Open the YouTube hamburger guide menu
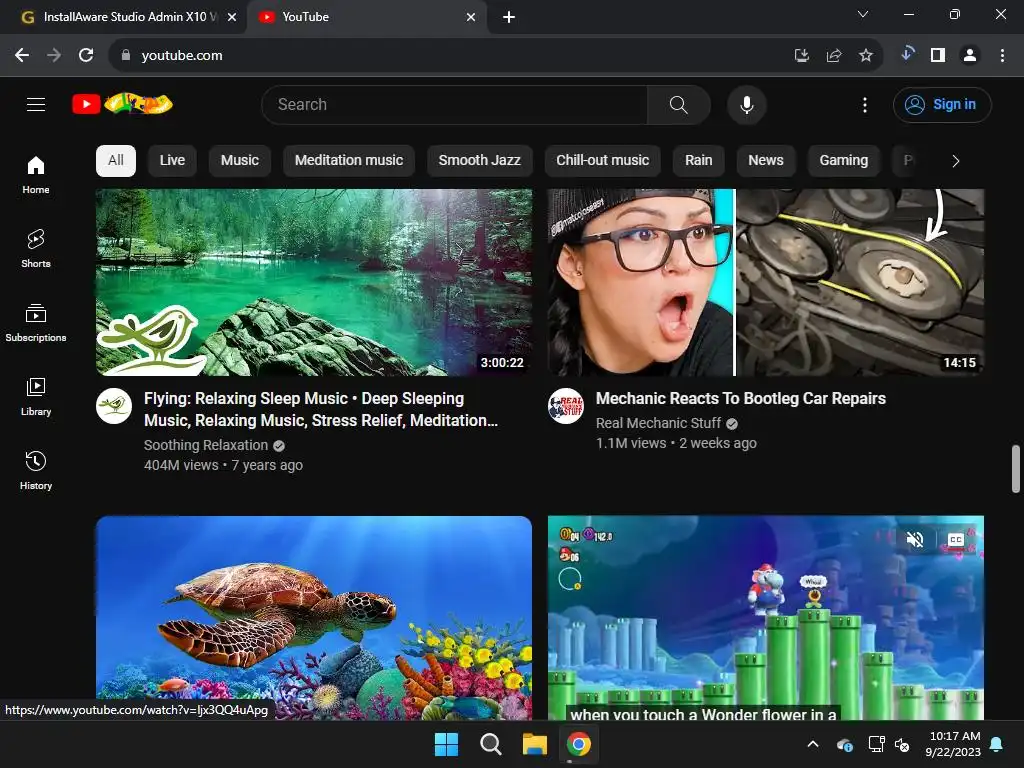 point(36,104)
